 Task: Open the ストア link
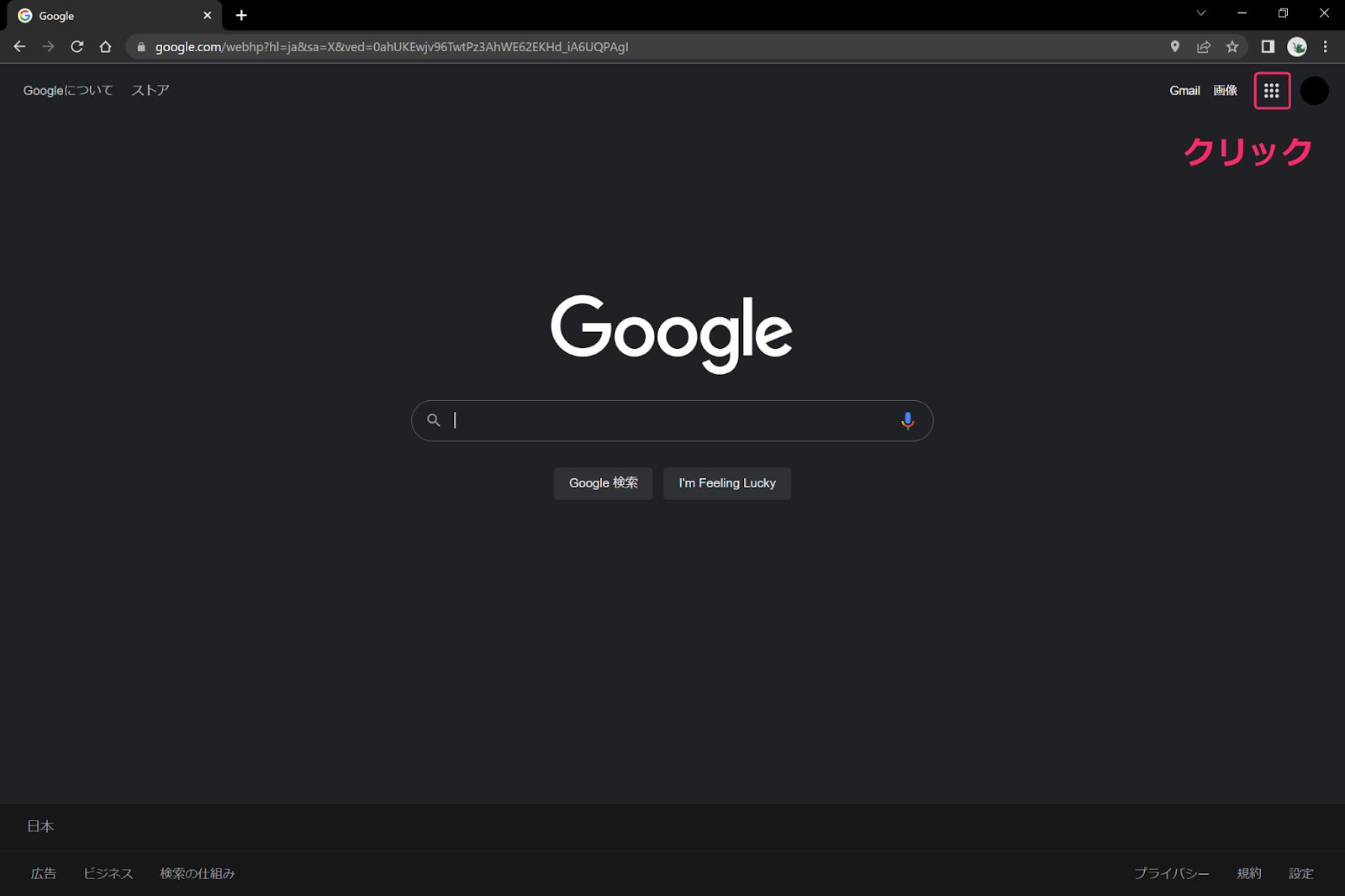pyautogui.click(x=150, y=91)
